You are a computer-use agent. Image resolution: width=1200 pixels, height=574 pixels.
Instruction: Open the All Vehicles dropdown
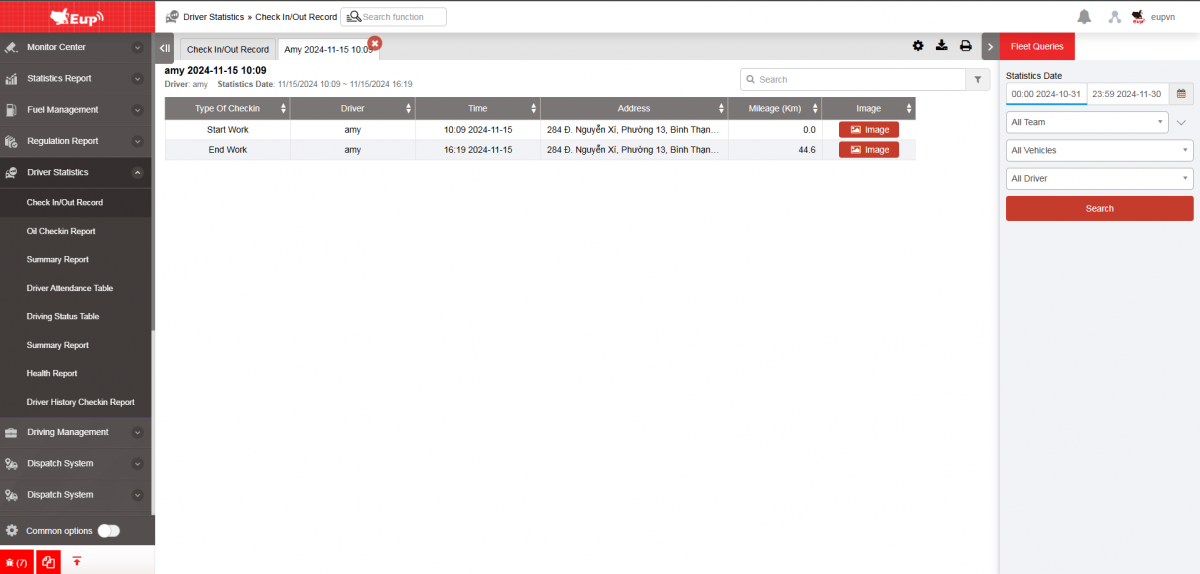pos(1099,150)
